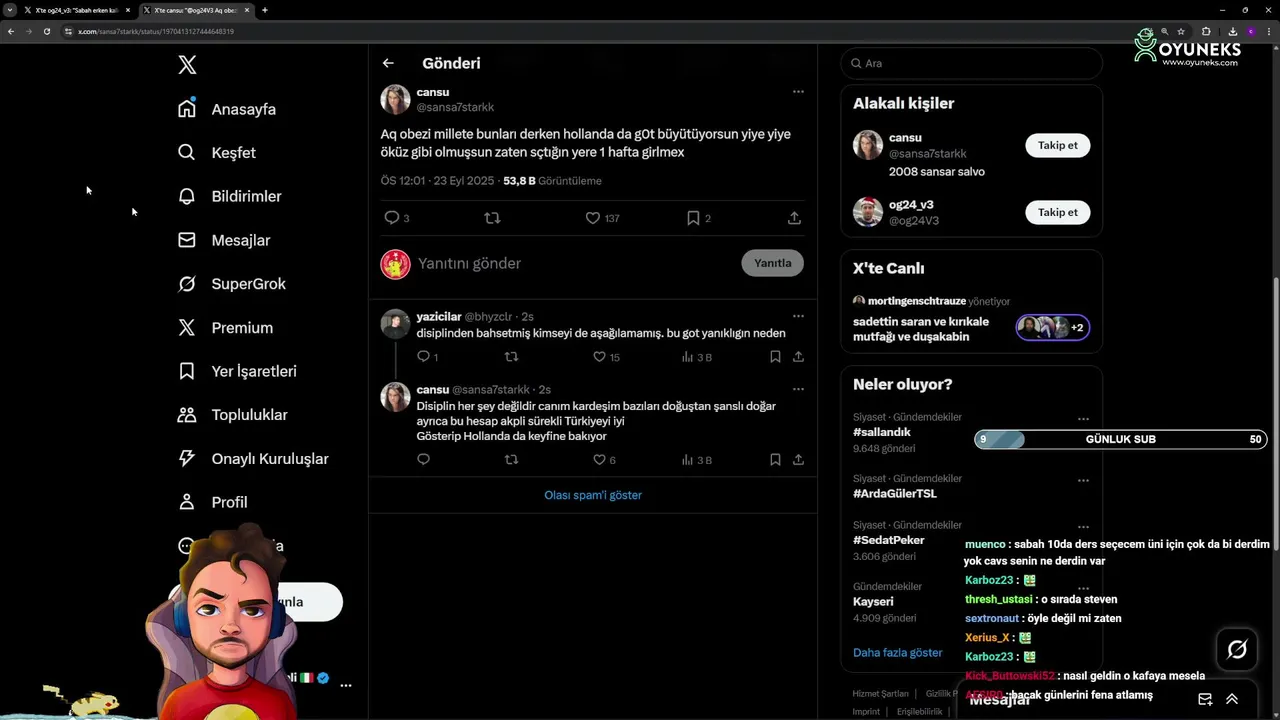Bookmark cansu's reply comment

point(775,460)
